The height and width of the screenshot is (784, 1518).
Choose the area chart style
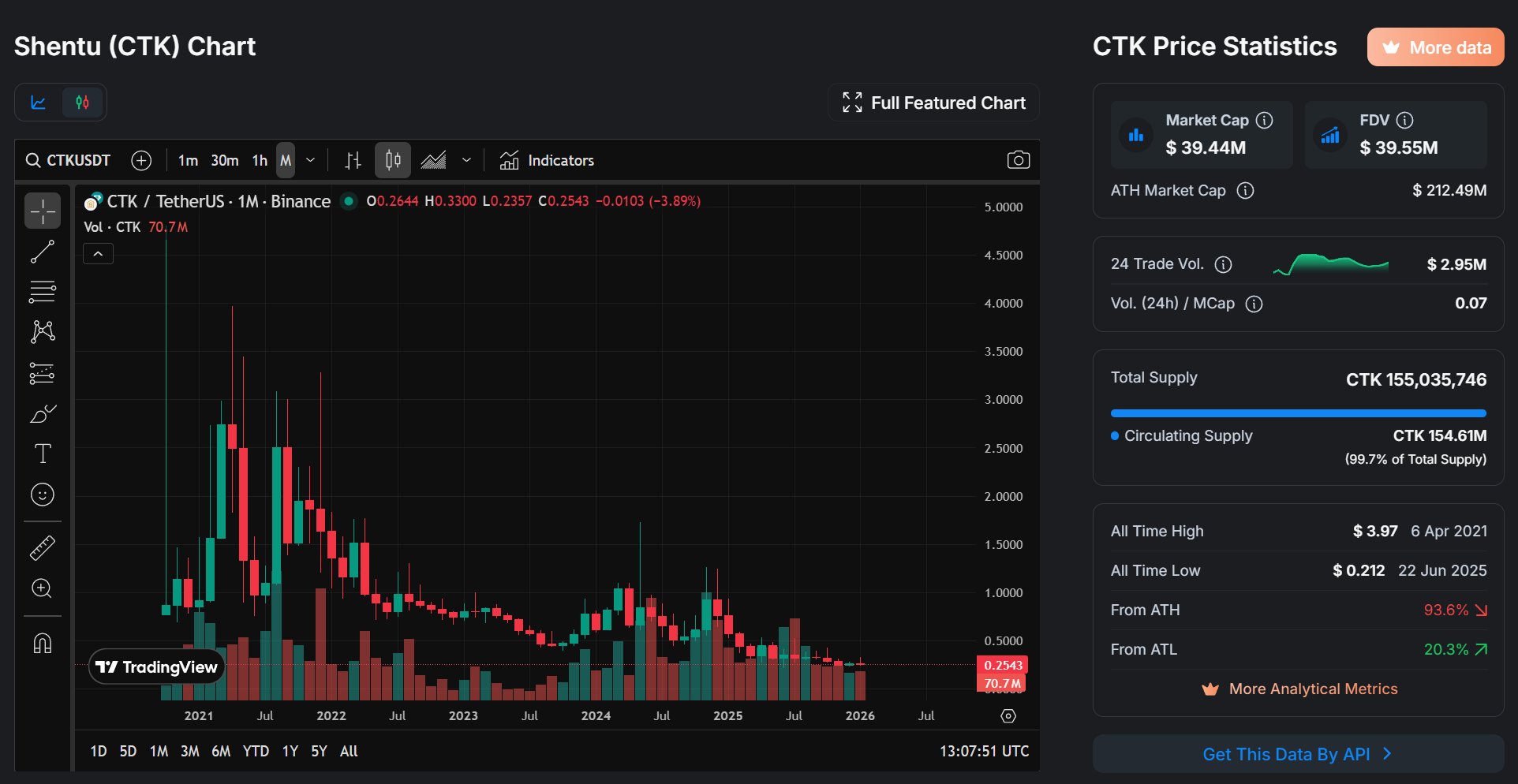pos(433,160)
